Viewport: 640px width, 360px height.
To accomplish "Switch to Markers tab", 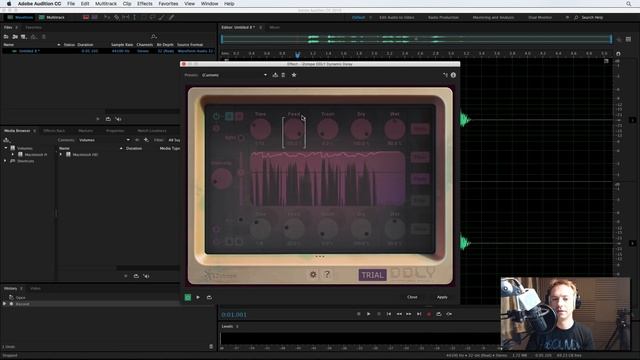I will coord(86,131).
